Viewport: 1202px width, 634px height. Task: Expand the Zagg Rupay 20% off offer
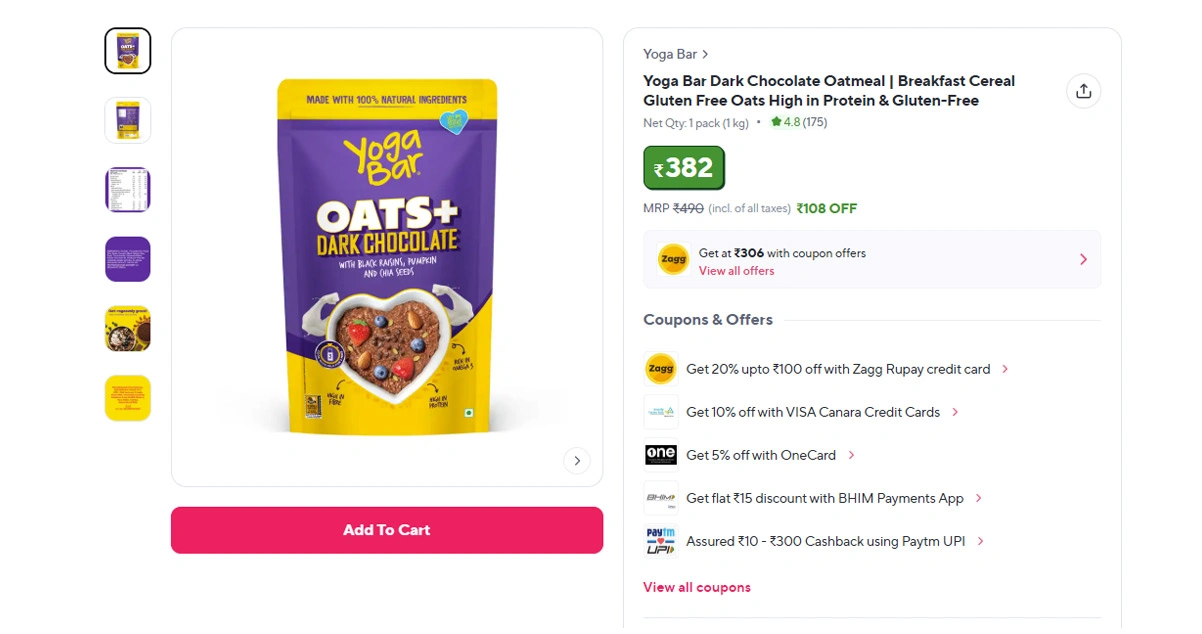(1005, 369)
